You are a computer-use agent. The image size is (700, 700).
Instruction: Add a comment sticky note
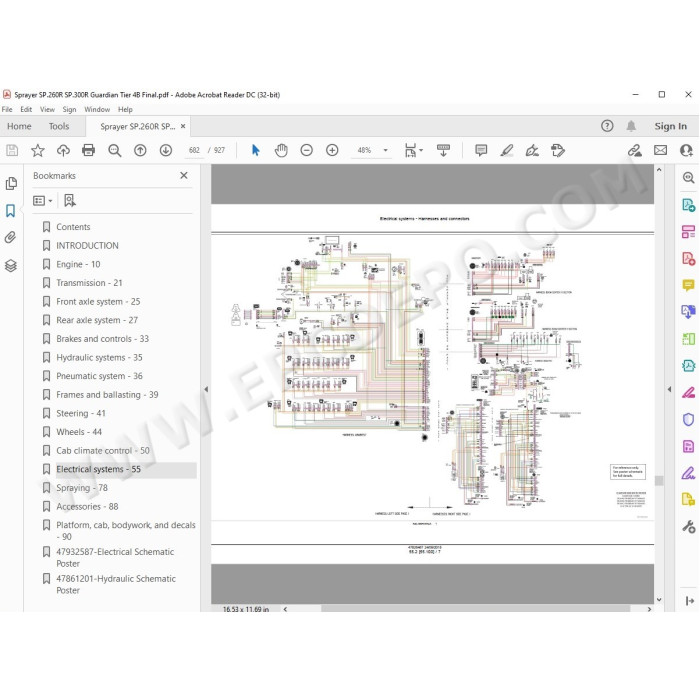coord(481,150)
